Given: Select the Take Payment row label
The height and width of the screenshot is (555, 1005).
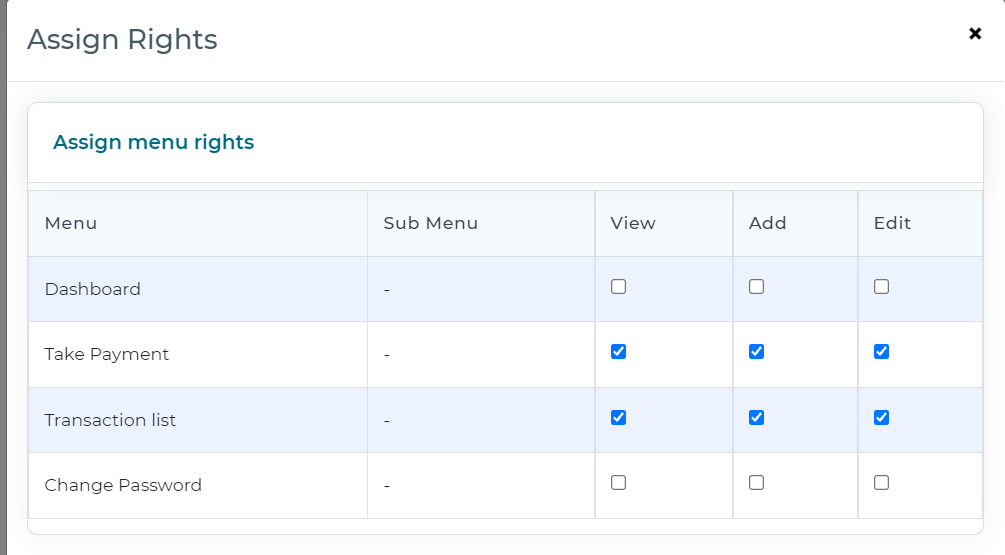Looking at the screenshot, I should point(106,354).
